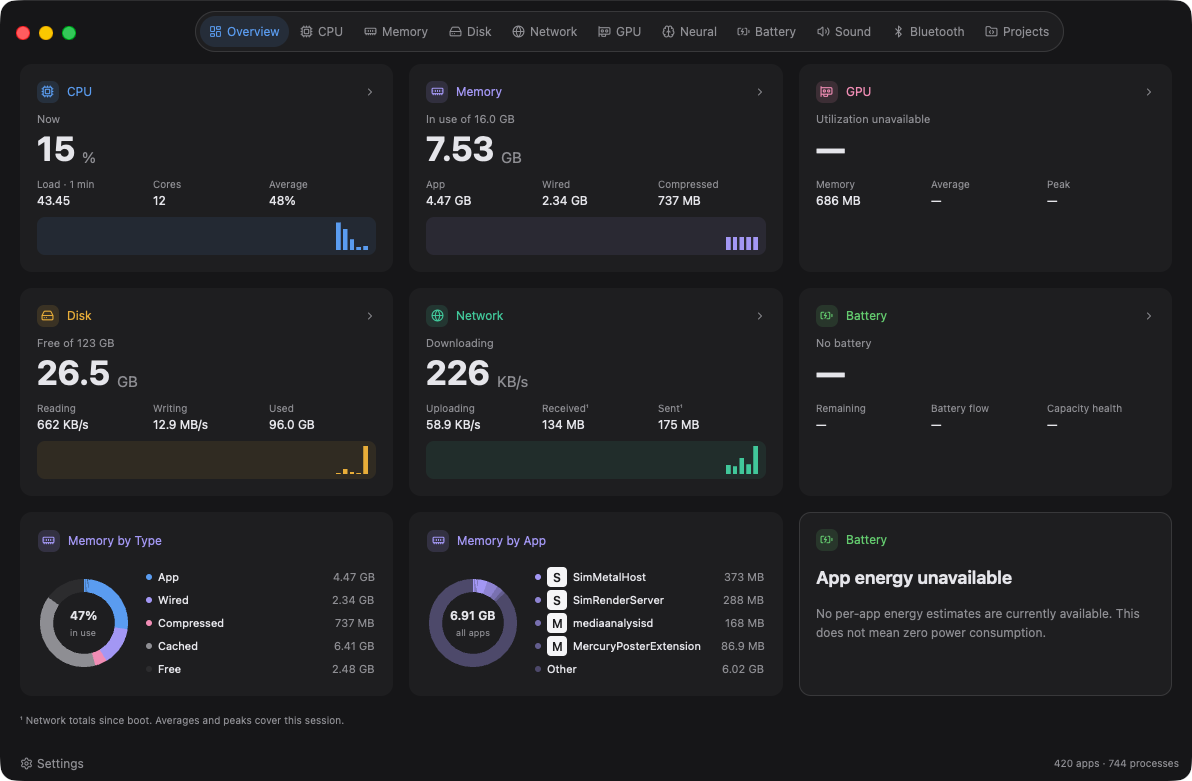Open the Memory card chevron
Screen dimensions: 1192x781
coord(759,92)
